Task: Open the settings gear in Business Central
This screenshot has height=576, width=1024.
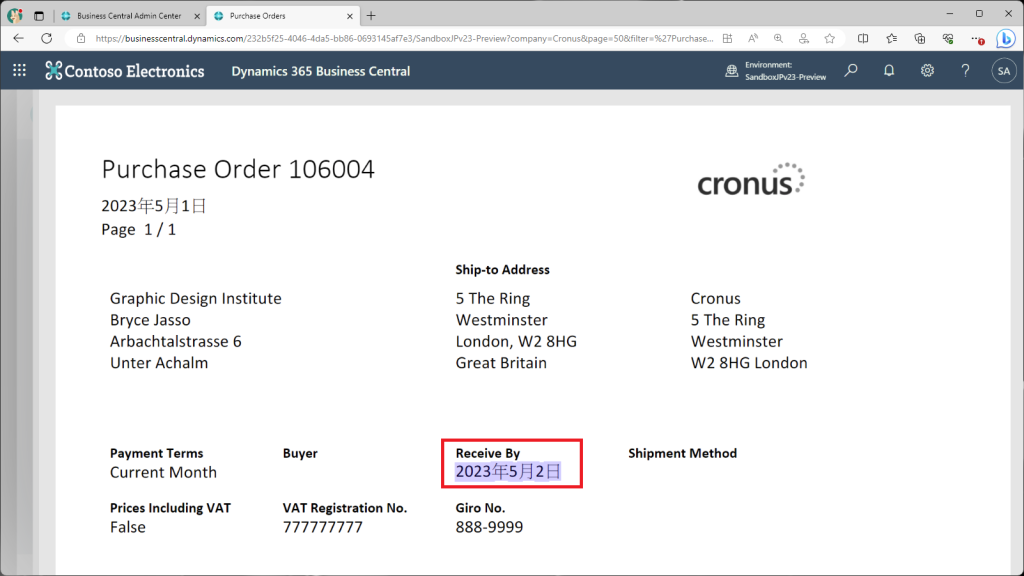Action: tap(927, 71)
